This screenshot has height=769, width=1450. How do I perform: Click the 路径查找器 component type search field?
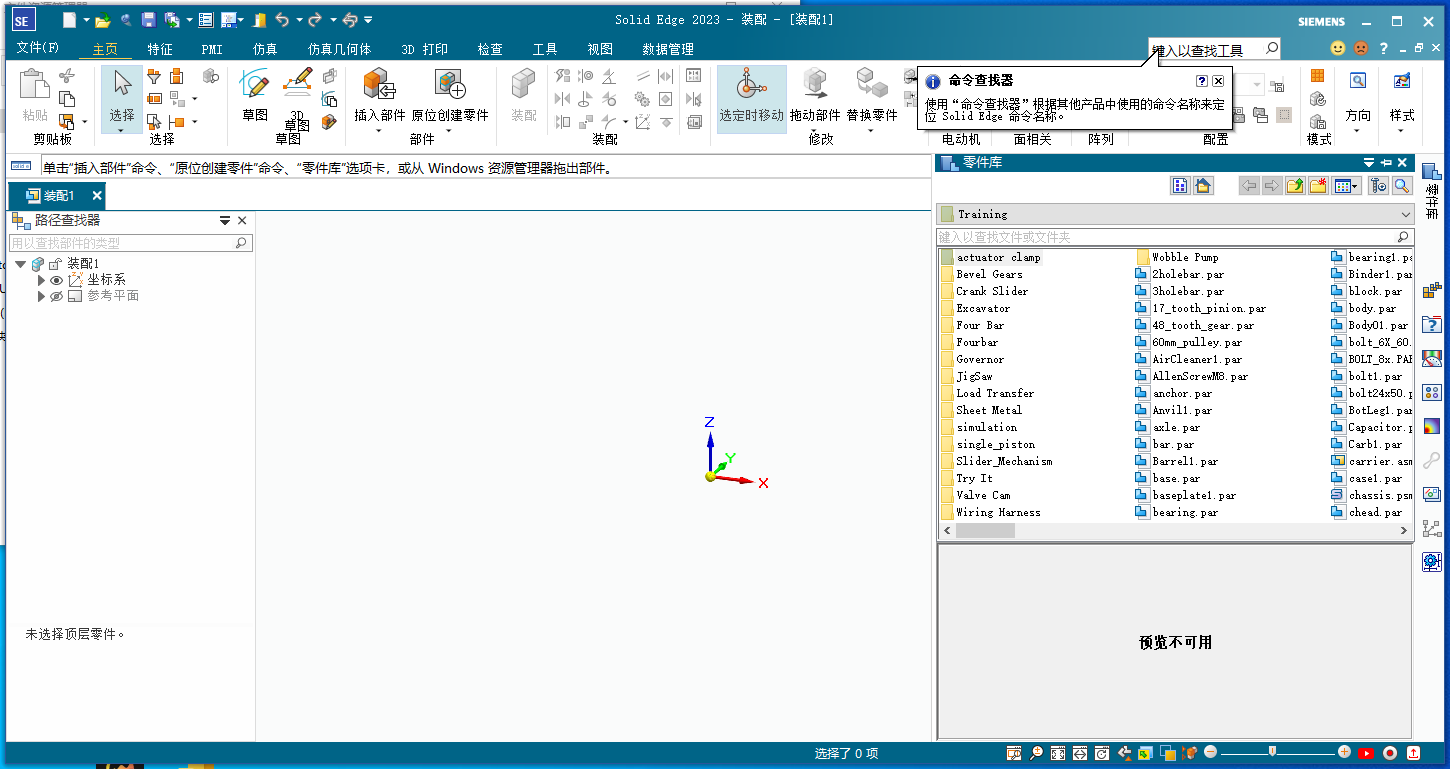click(x=130, y=243)
